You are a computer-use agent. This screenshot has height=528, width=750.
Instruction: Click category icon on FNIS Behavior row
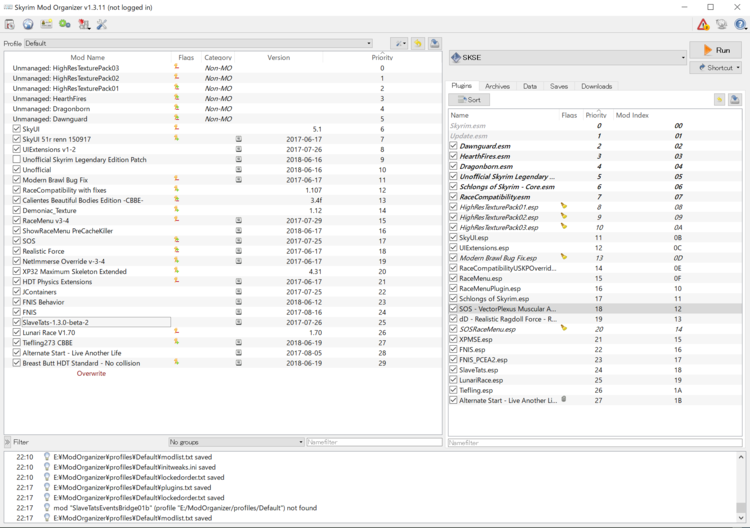coord(239,302)
